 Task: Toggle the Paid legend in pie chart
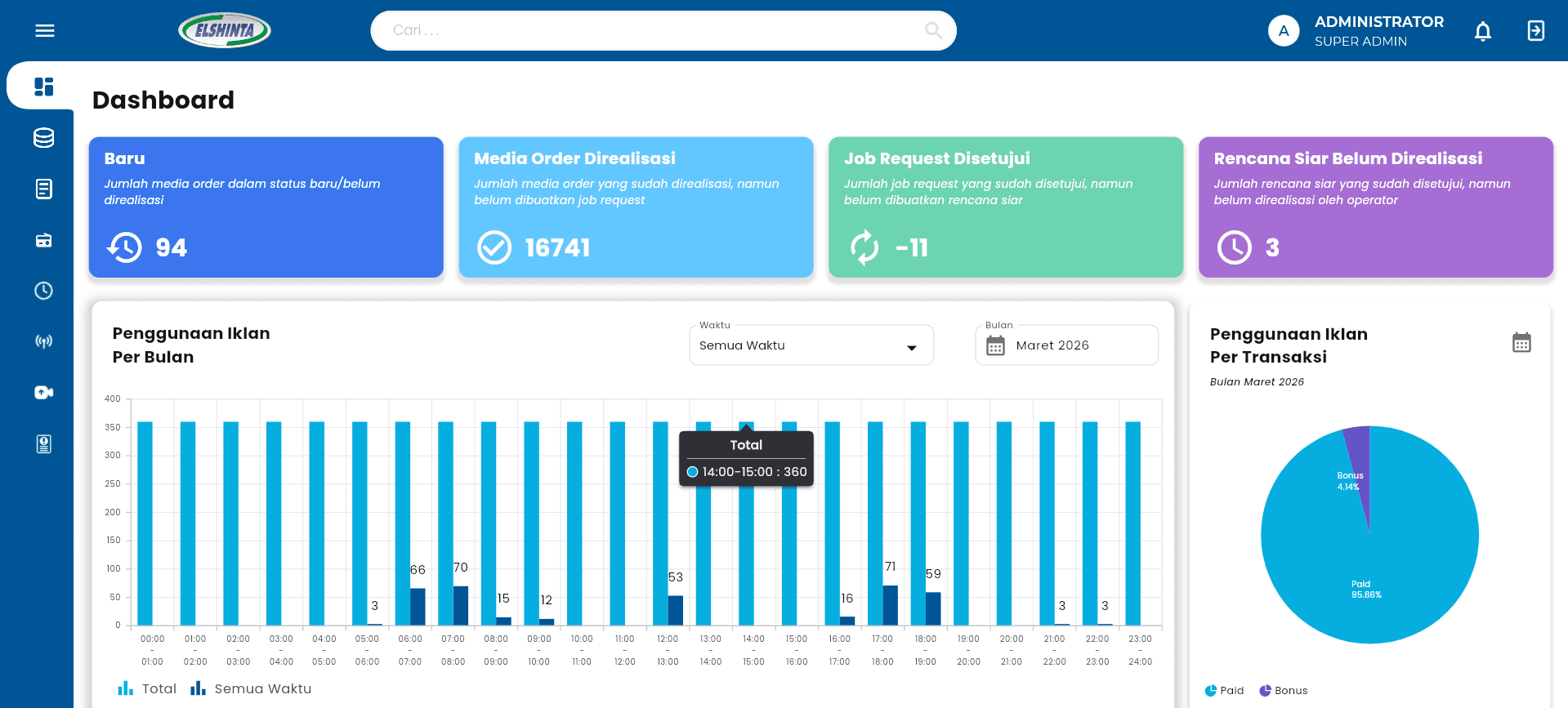(x=1224, y=690)
